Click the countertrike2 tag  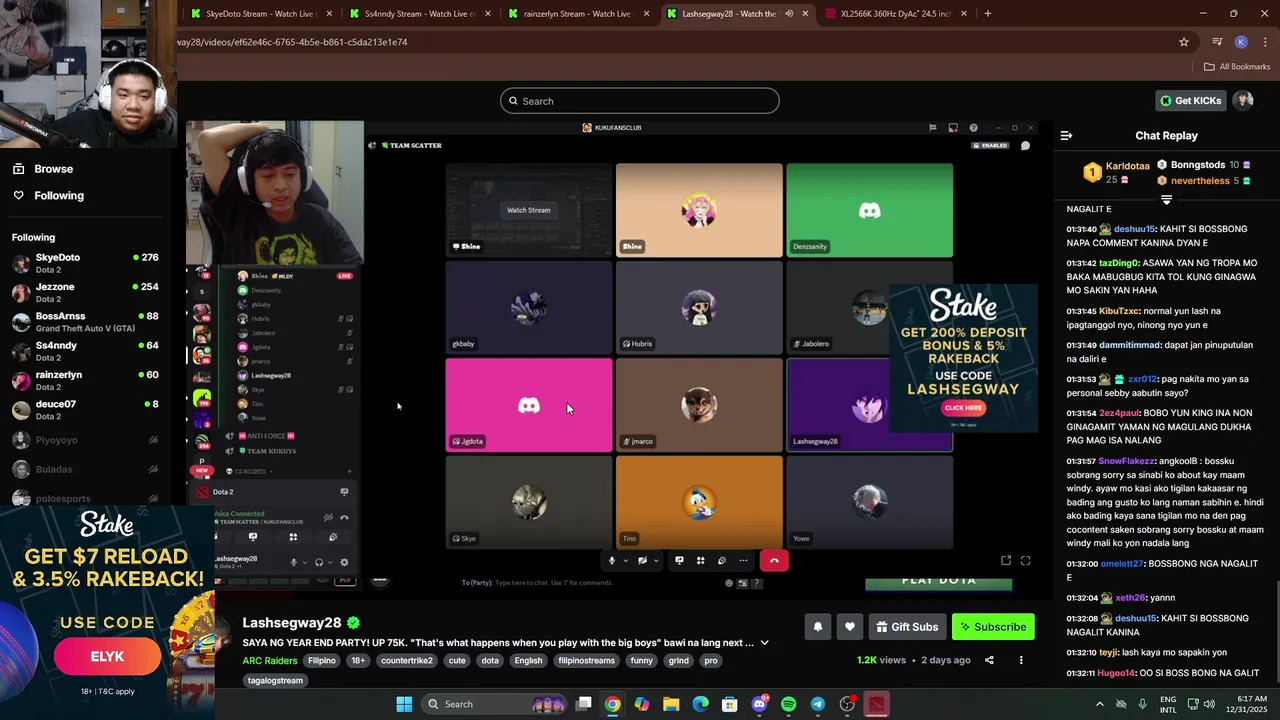point(406,661)
